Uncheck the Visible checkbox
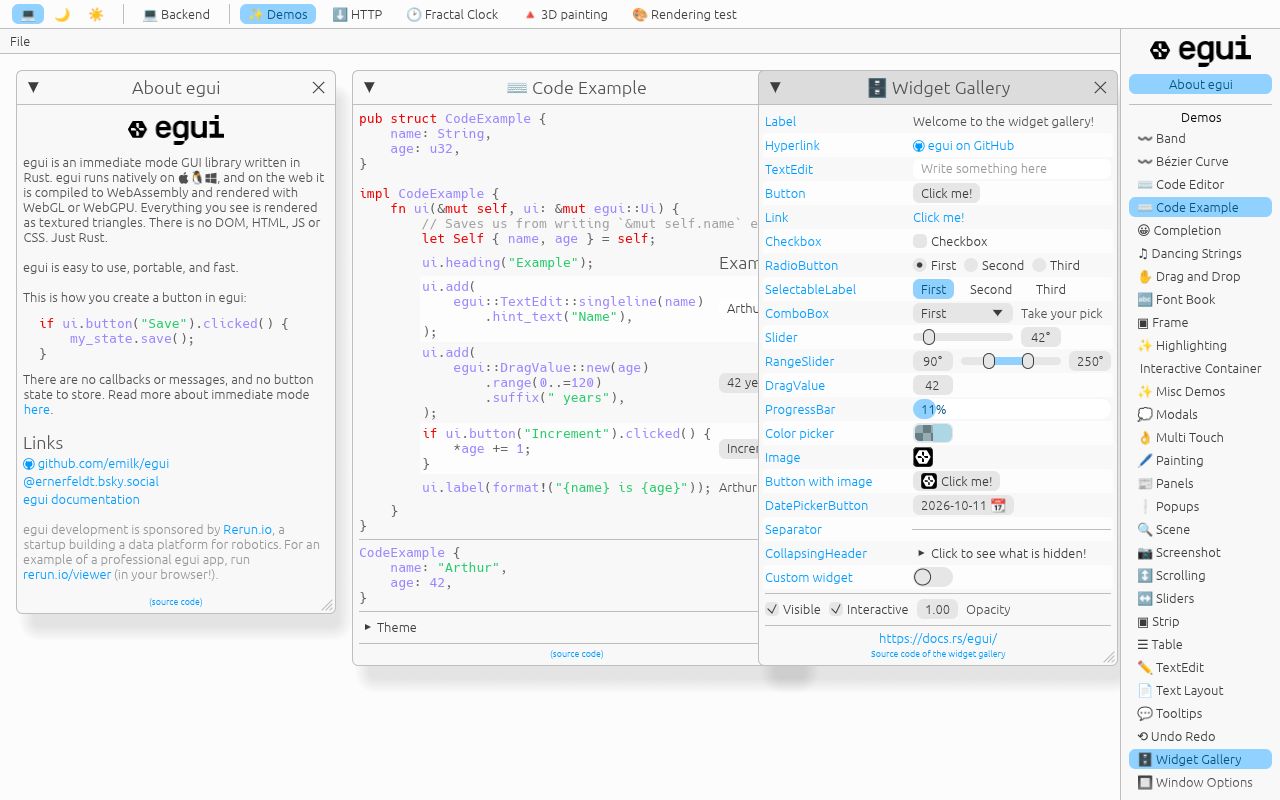 pos(793,609)
